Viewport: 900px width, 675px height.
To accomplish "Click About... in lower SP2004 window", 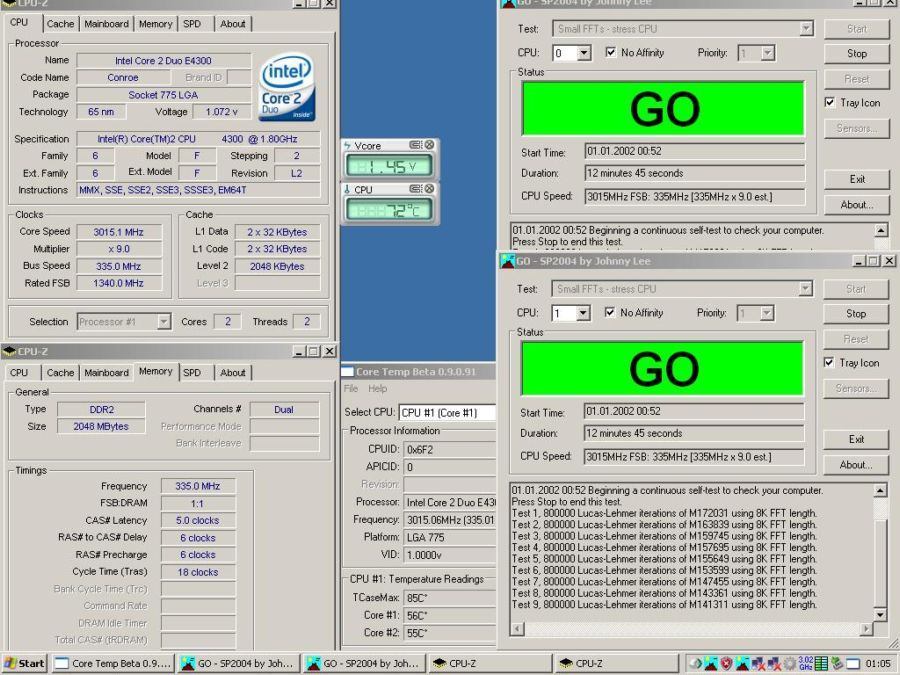I will pos(855,464).
